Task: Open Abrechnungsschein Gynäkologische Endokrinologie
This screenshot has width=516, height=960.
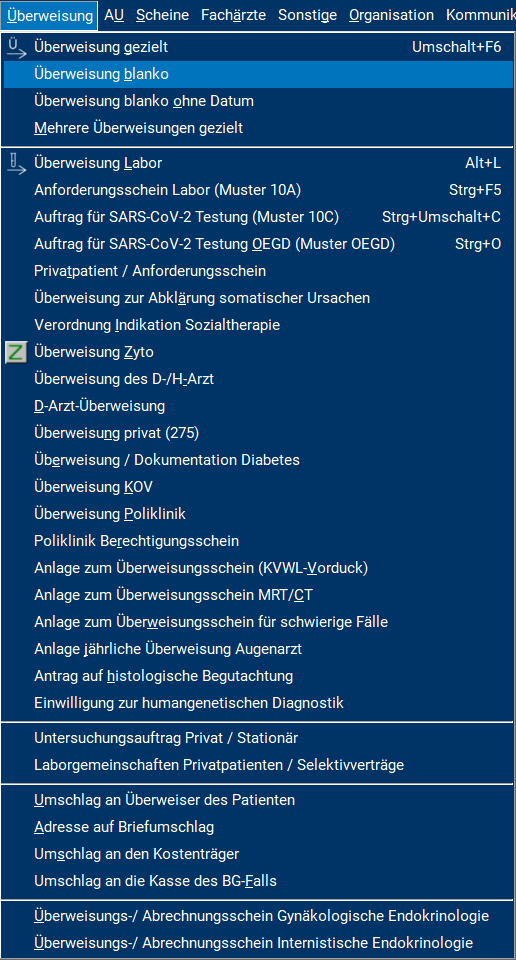Action: [x=258, y=917]
